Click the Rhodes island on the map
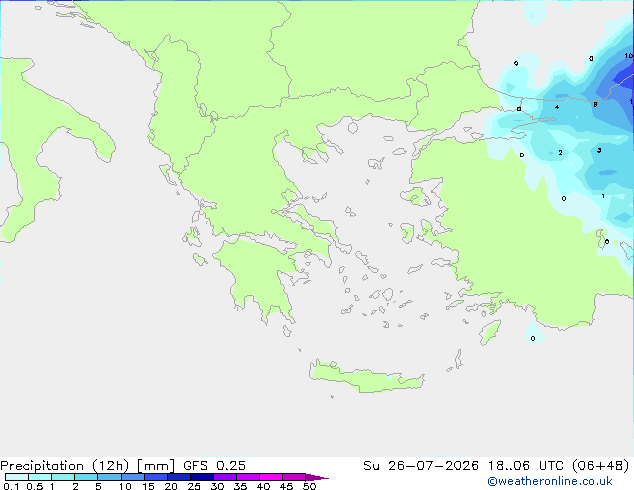The height and width of the screenshot is (490, 634). (490, 332)
